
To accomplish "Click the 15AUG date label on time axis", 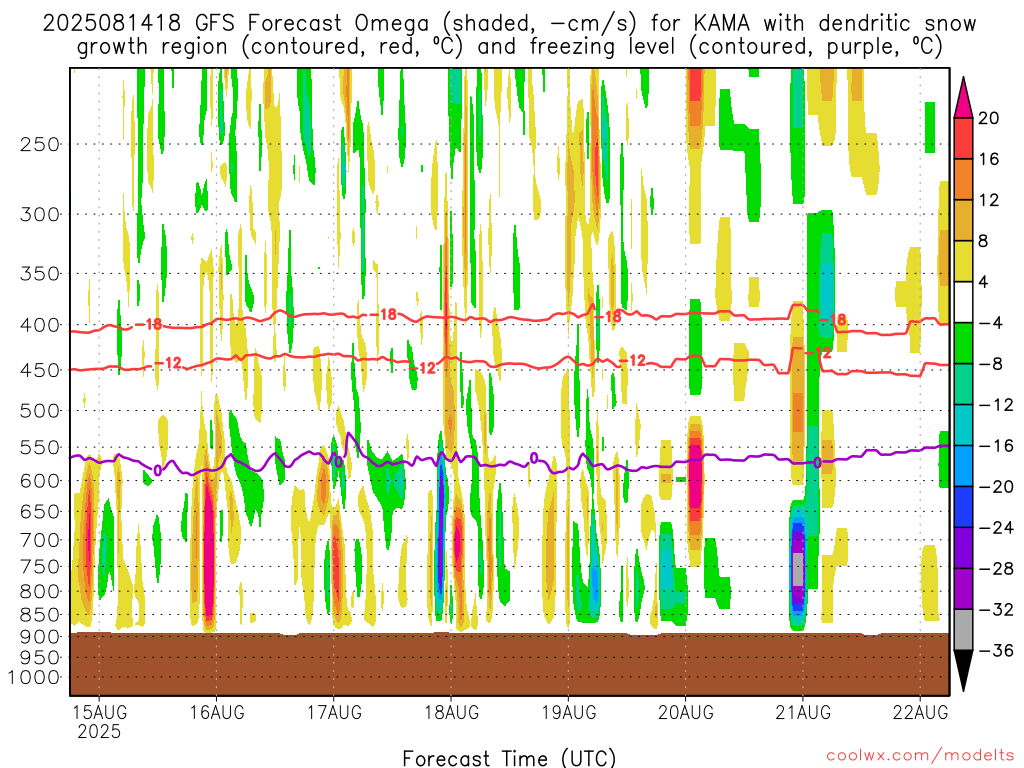I will click(x=99, y=712).
